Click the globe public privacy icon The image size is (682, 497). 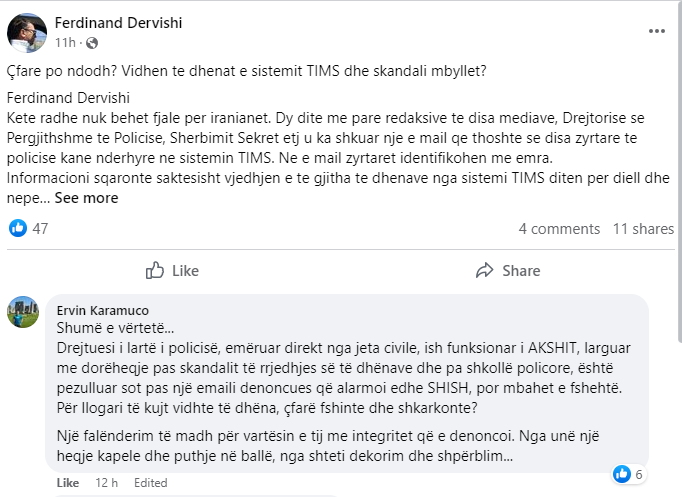[92, 43]
